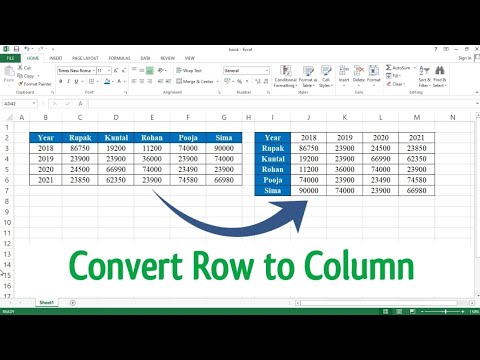Apply Percent Style number format
This screenshot has width=480, height=360.
click(239, 81)
